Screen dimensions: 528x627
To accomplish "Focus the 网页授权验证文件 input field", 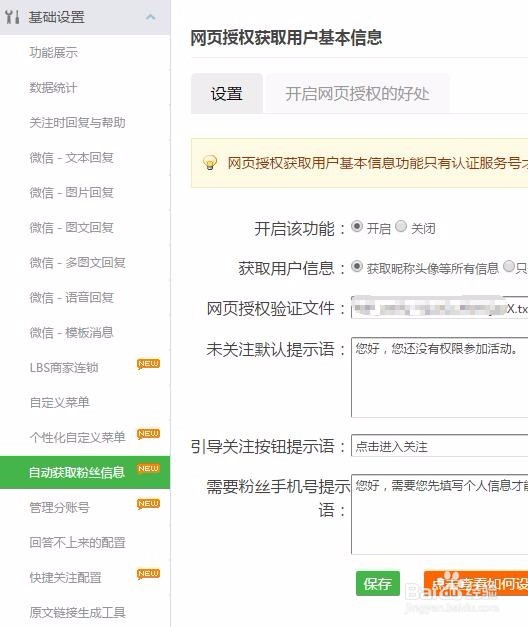I will pyautogui.click(x=440, y=308).
